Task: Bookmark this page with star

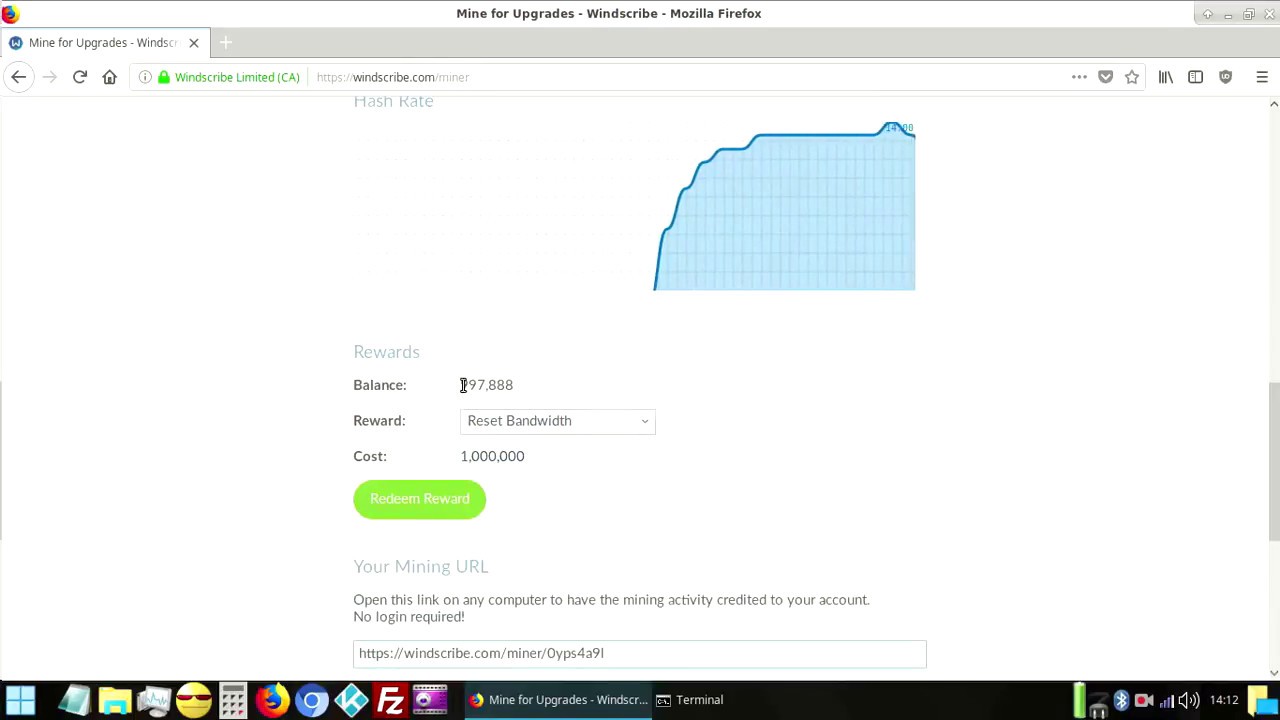Action: [x=1132, y=77]
